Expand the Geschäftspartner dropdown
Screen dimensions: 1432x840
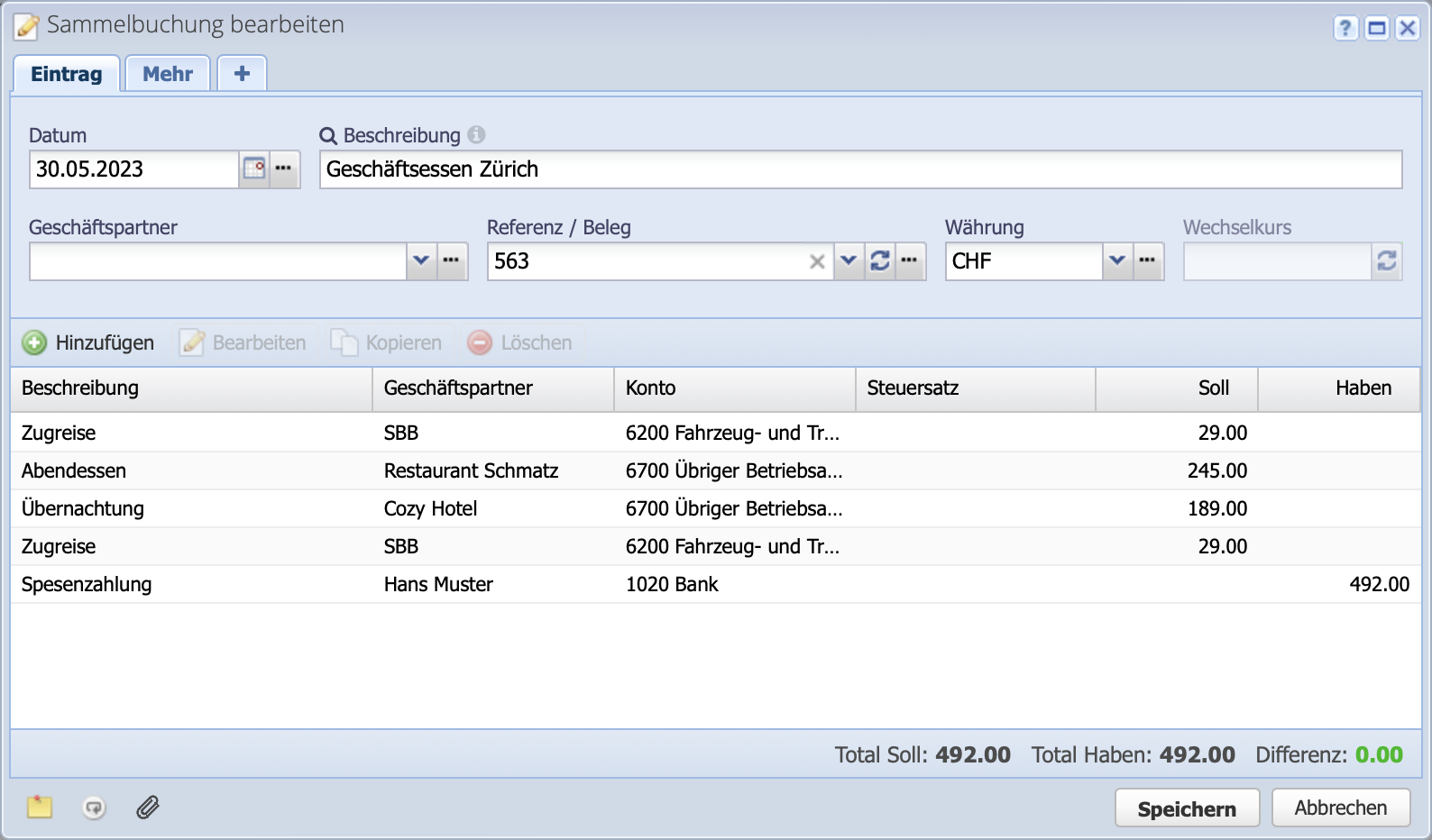[x=421, y=261]
